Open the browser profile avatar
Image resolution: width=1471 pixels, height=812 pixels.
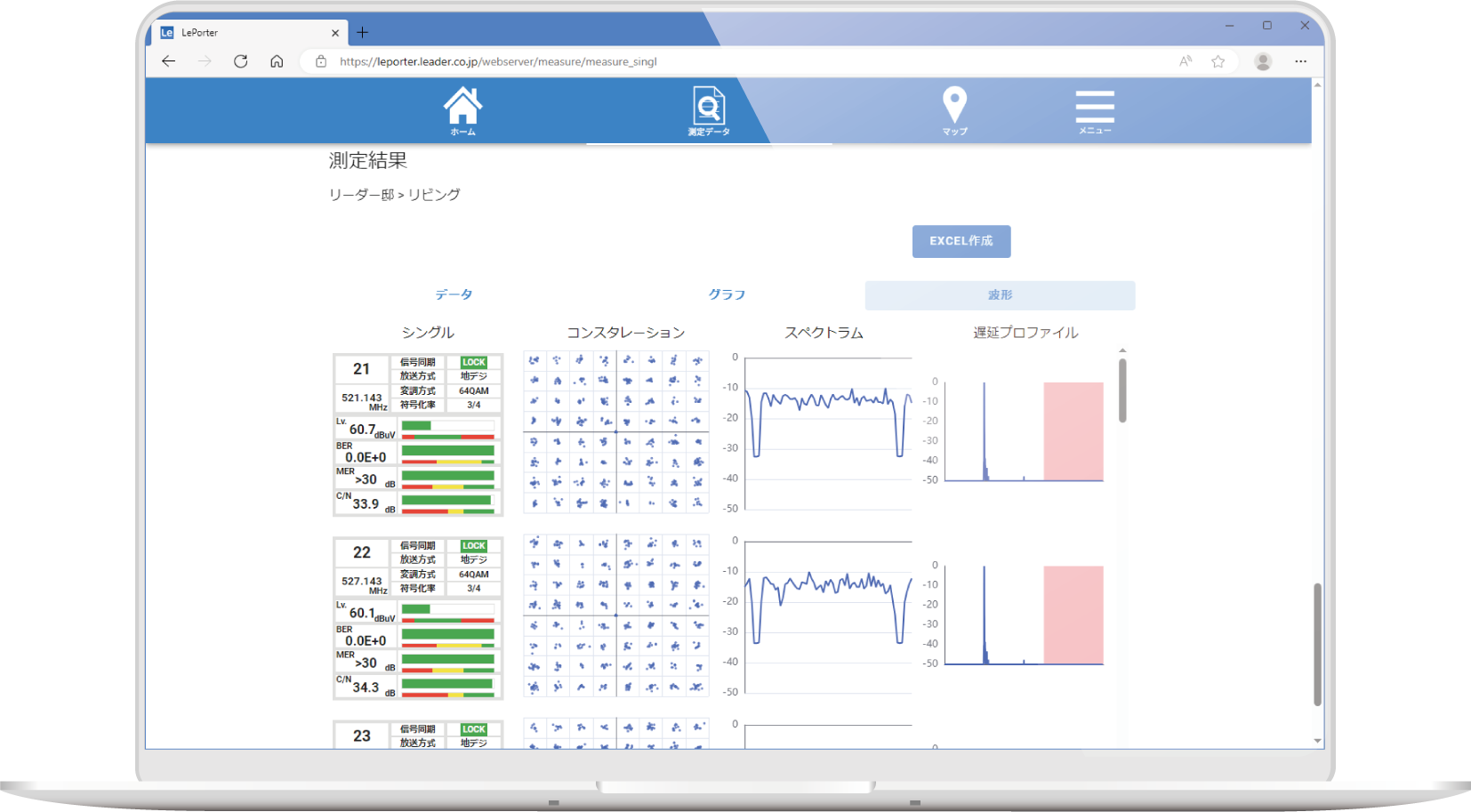(x=1263, y=61)
